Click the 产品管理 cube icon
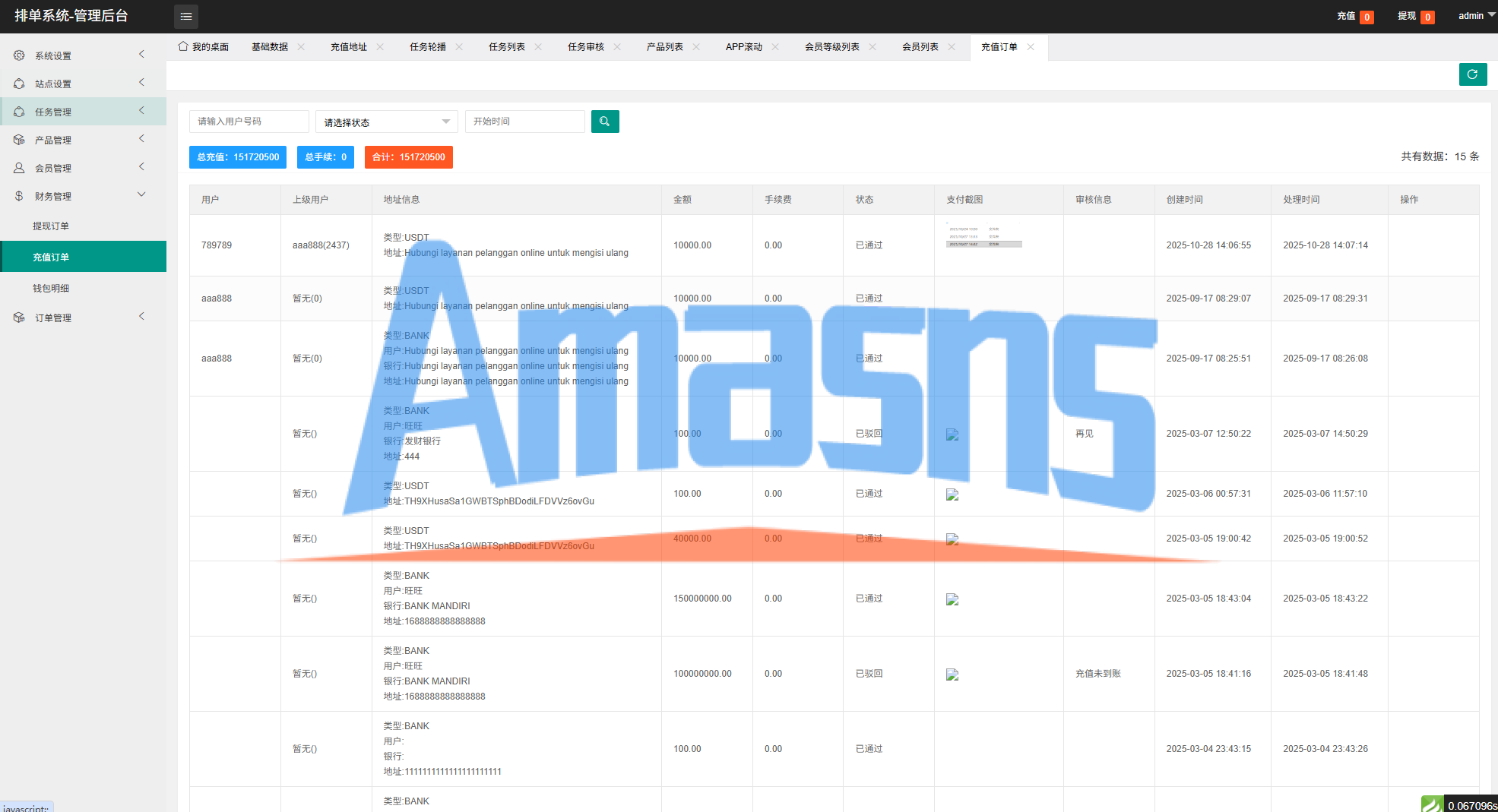Screen dimensions: 1498x812 19,140
